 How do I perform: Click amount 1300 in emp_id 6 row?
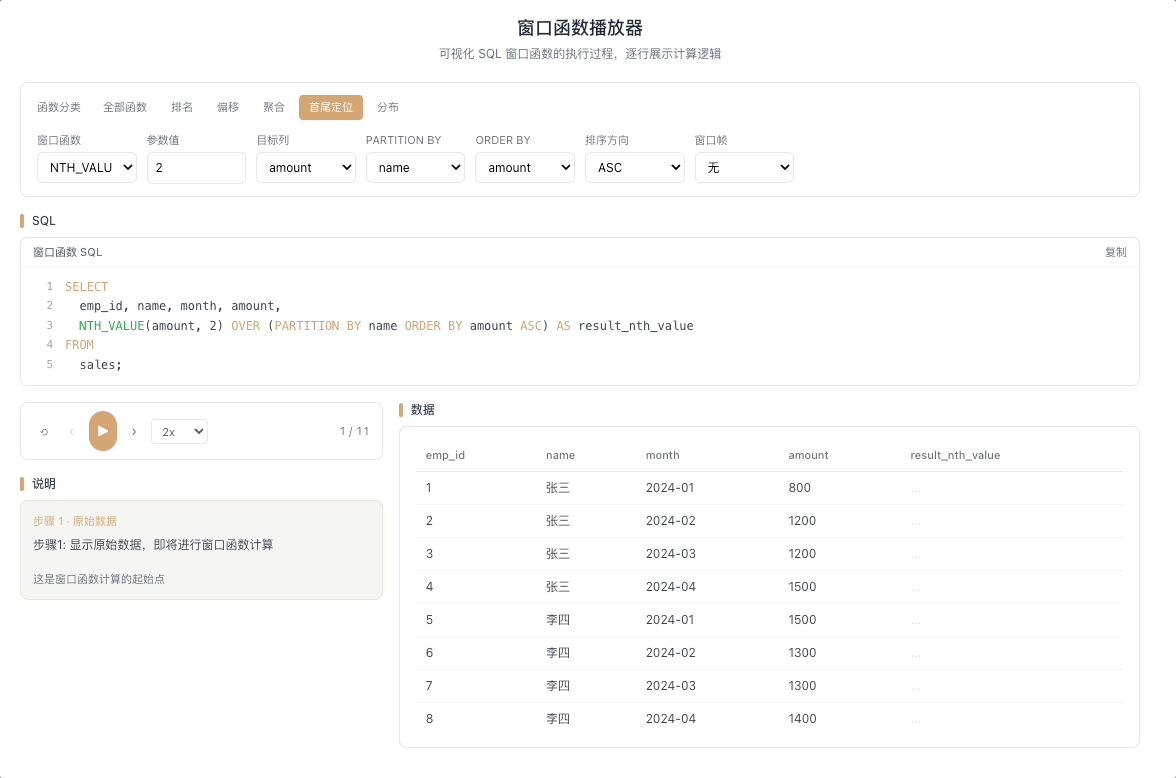[802, 653]
